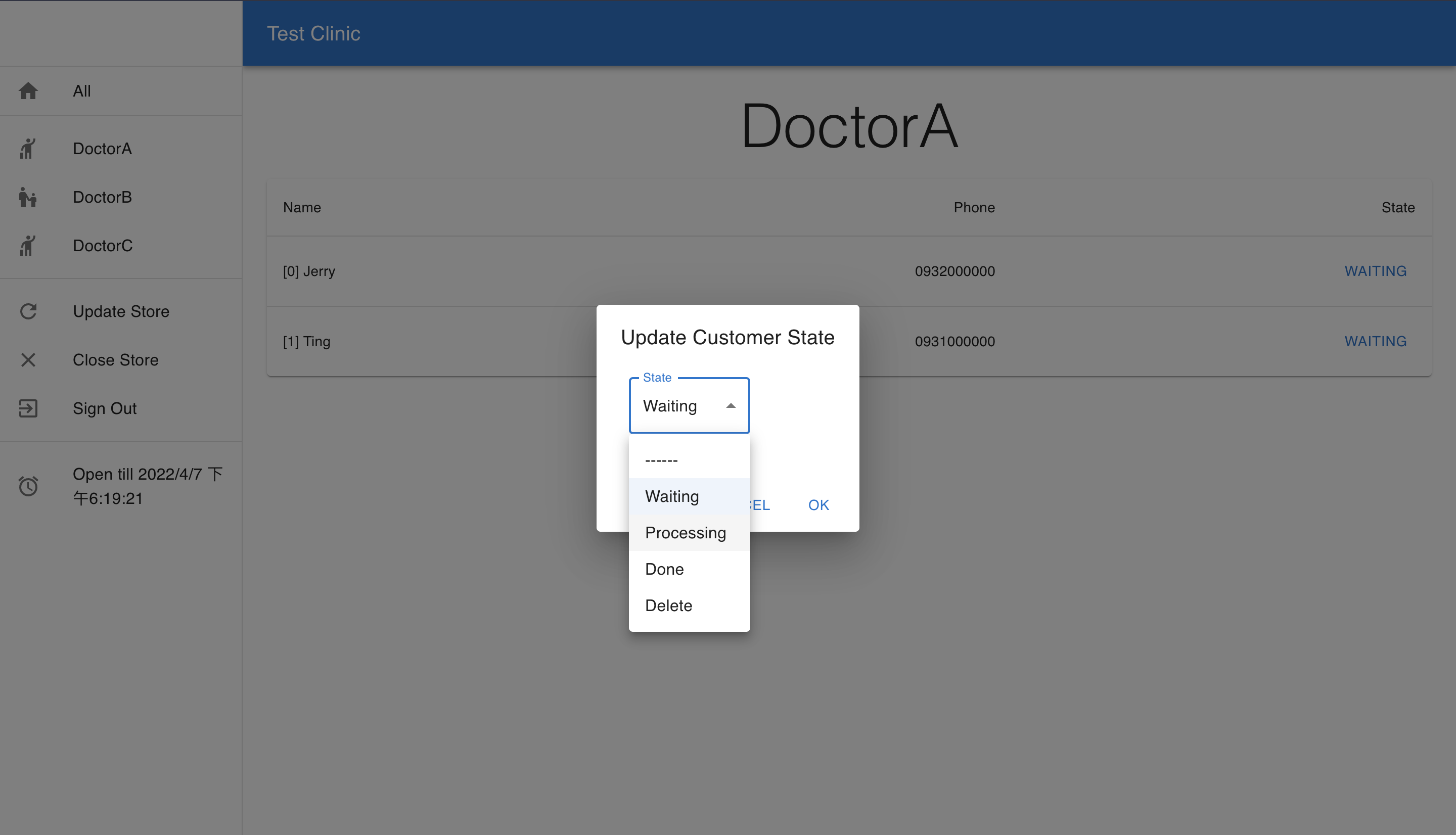1456x835 pixels.
Task: Open DoctorB from the sidebar menu
Action: click(102, 197)
